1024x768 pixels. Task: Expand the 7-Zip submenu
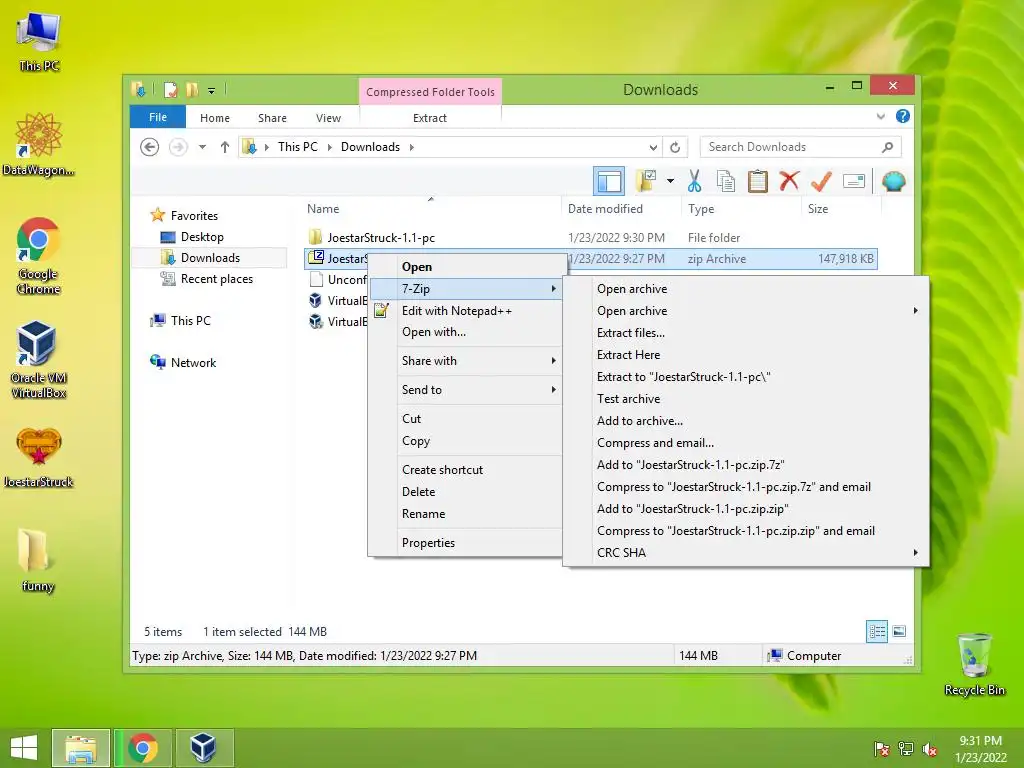tap(468, 289)
